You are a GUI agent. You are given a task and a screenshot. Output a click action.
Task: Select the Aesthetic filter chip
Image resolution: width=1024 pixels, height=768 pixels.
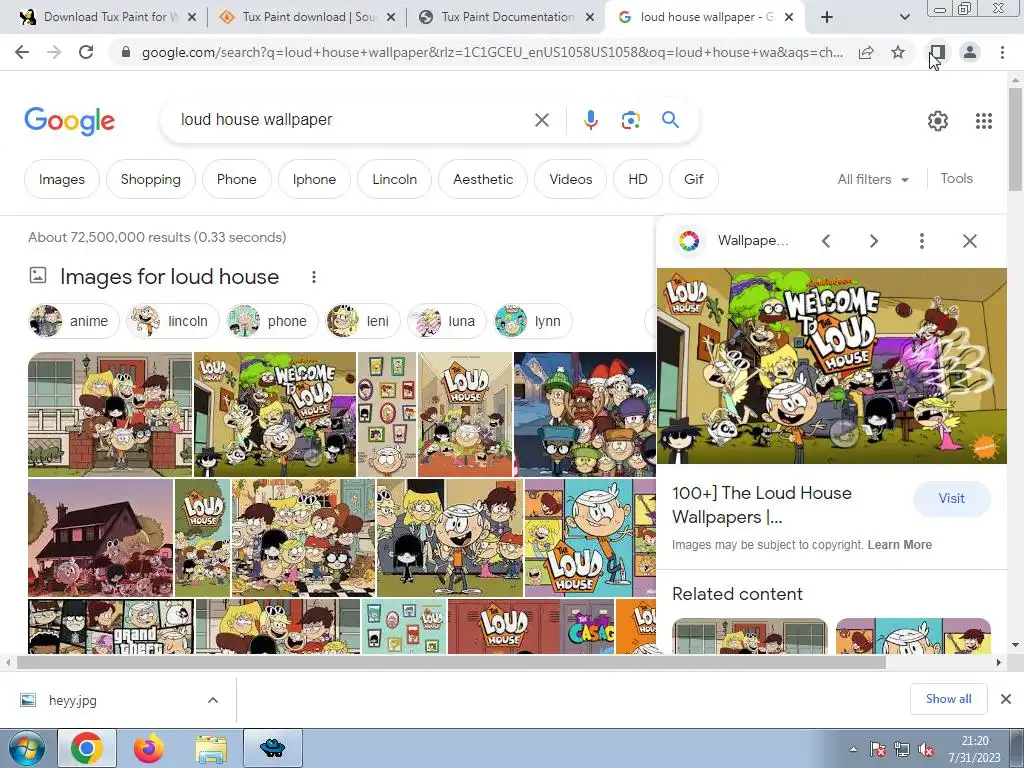(x=483, y=179)
